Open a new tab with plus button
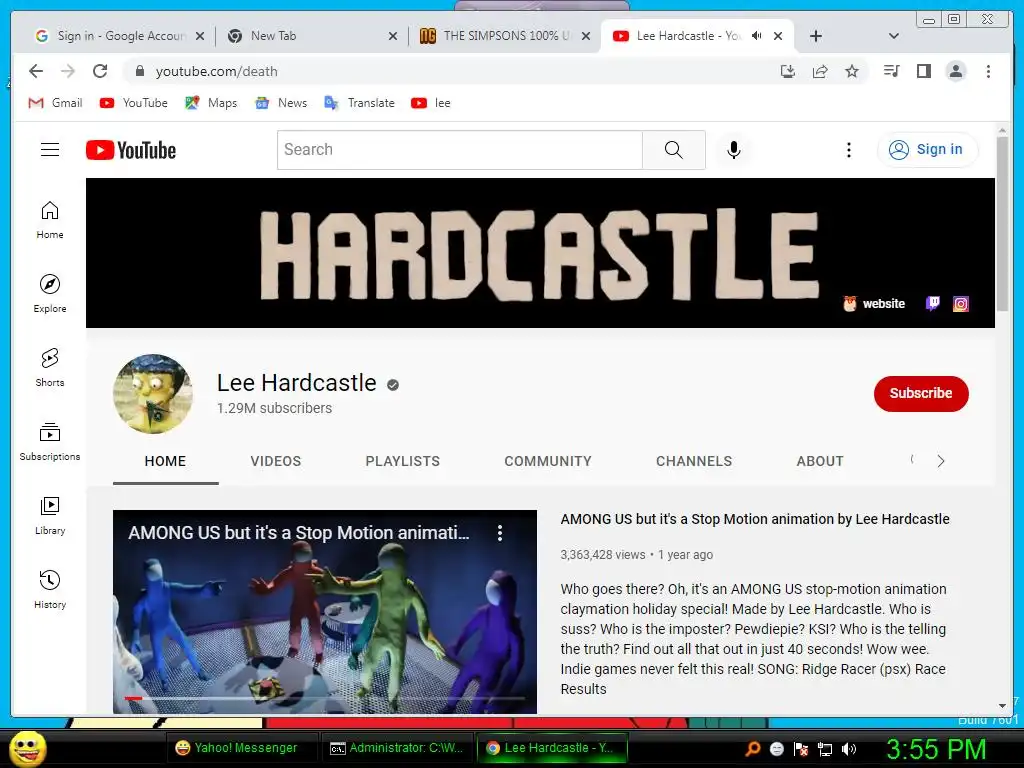Image resolution: width=1024 pixels, height=768 pixels. (x=816, y=36)
